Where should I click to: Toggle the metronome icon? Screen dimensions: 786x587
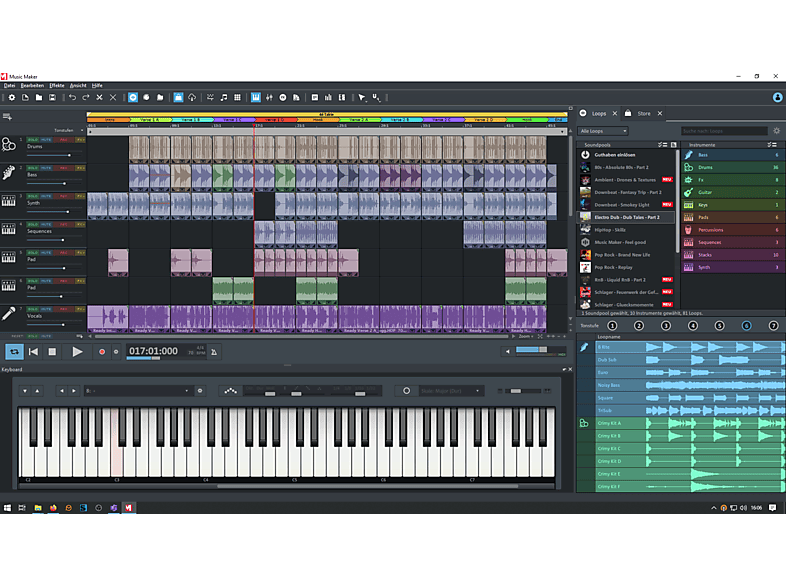pos(214,352)
